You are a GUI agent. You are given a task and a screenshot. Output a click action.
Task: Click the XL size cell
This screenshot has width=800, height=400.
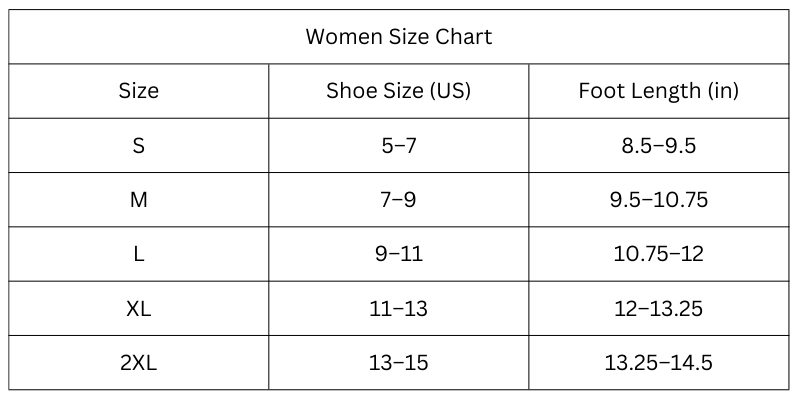tap(139, 309)
